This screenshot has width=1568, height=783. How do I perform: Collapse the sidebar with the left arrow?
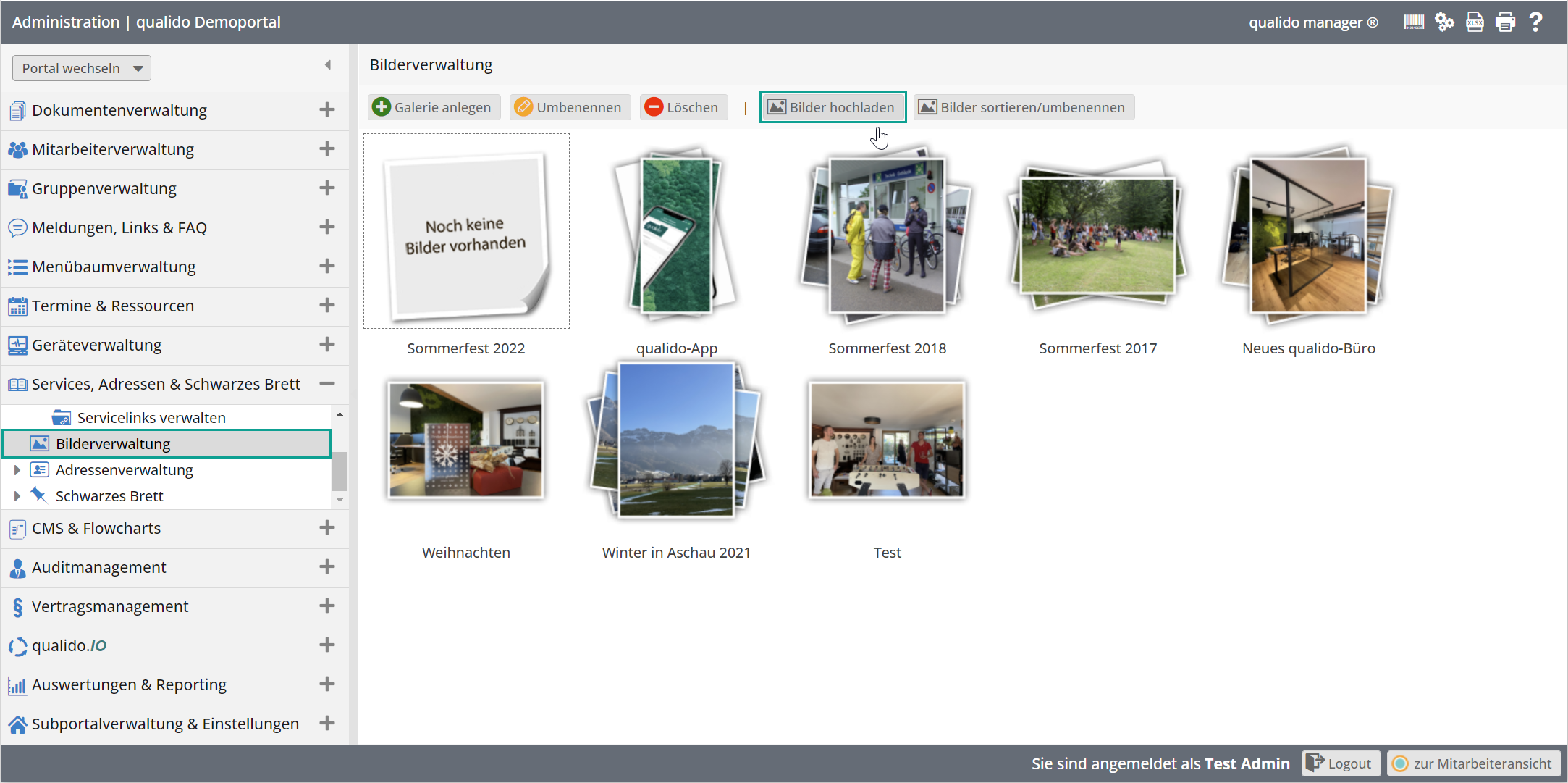coord(328,65)
